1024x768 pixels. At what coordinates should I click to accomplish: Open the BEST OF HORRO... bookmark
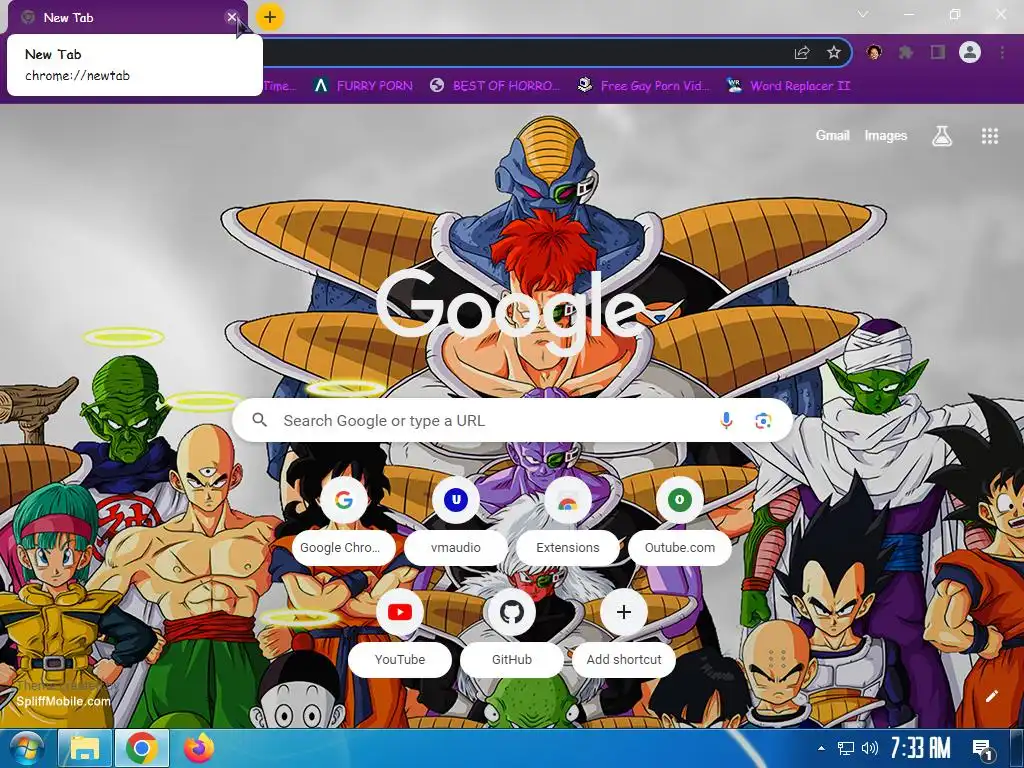[495, 86]
